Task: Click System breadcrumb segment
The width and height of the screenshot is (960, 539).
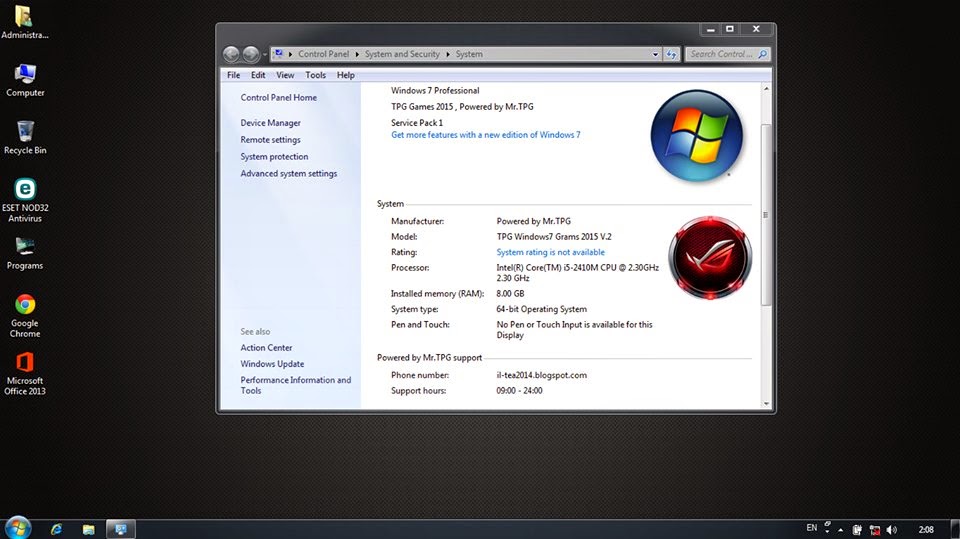Action: click(469, 54)
